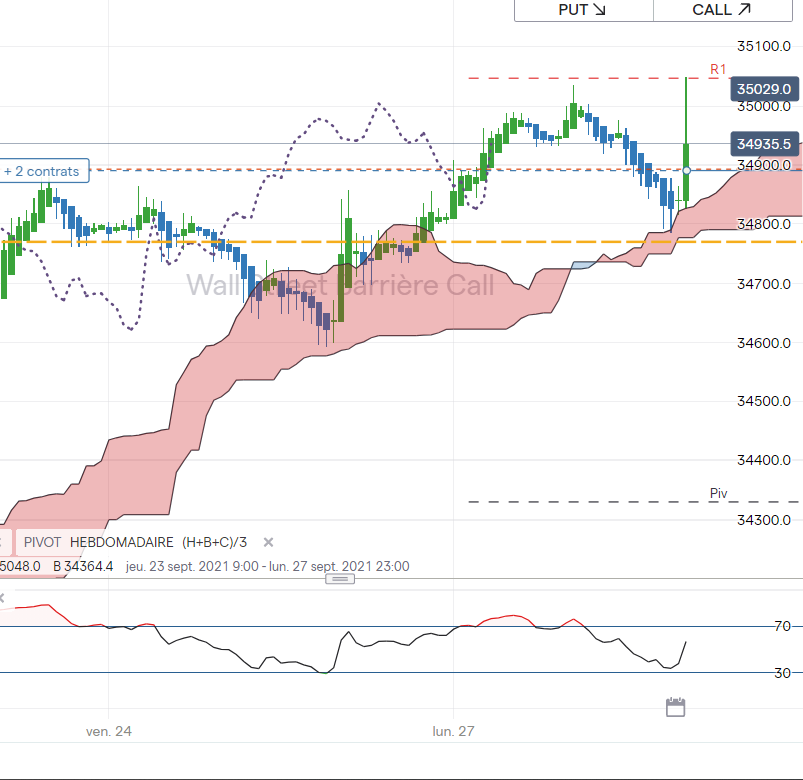Click the RSI 30 level label
Viewport: 803px width, 780px height.
(x=783, y=673)
